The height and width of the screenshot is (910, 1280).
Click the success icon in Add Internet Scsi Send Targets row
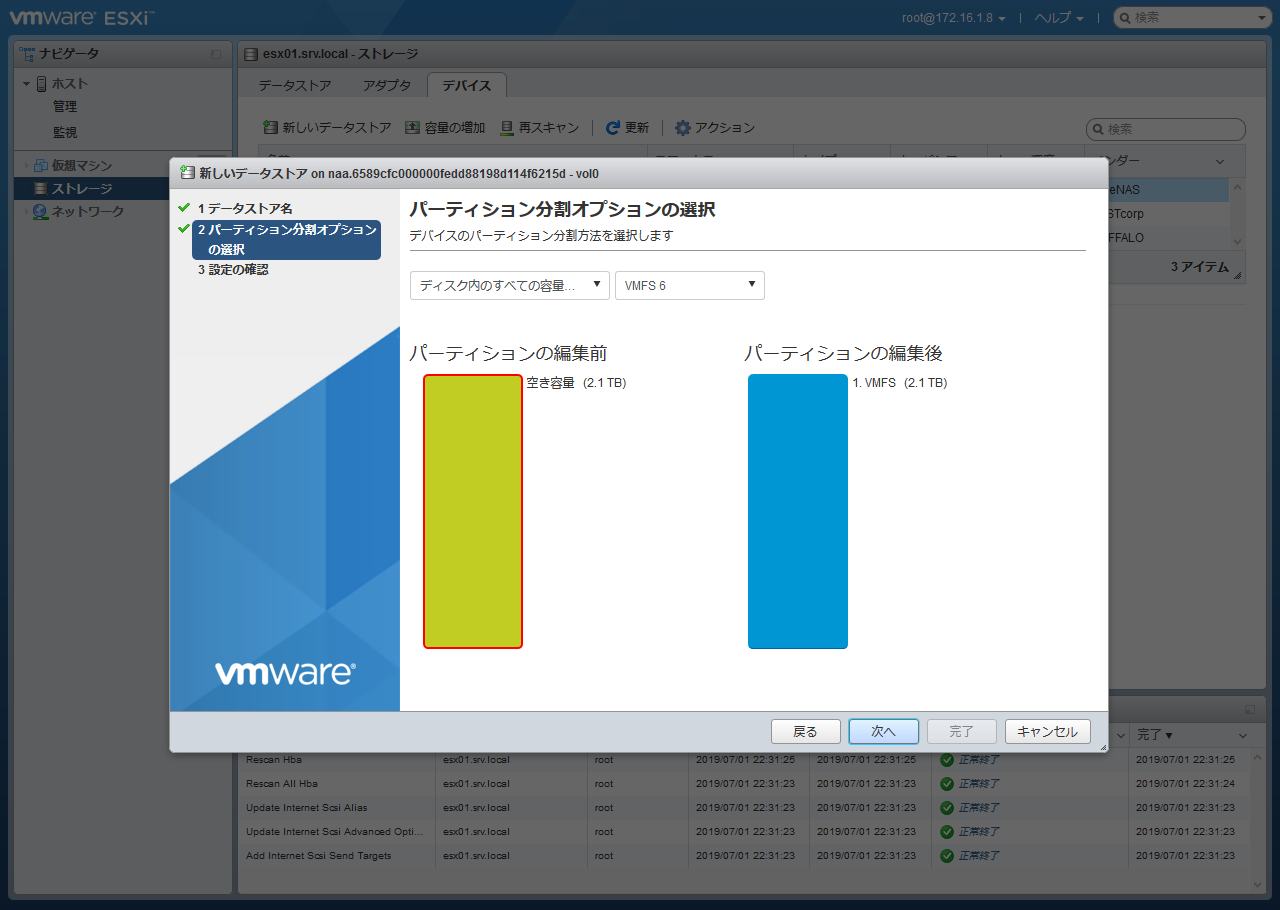click(946, 856)
